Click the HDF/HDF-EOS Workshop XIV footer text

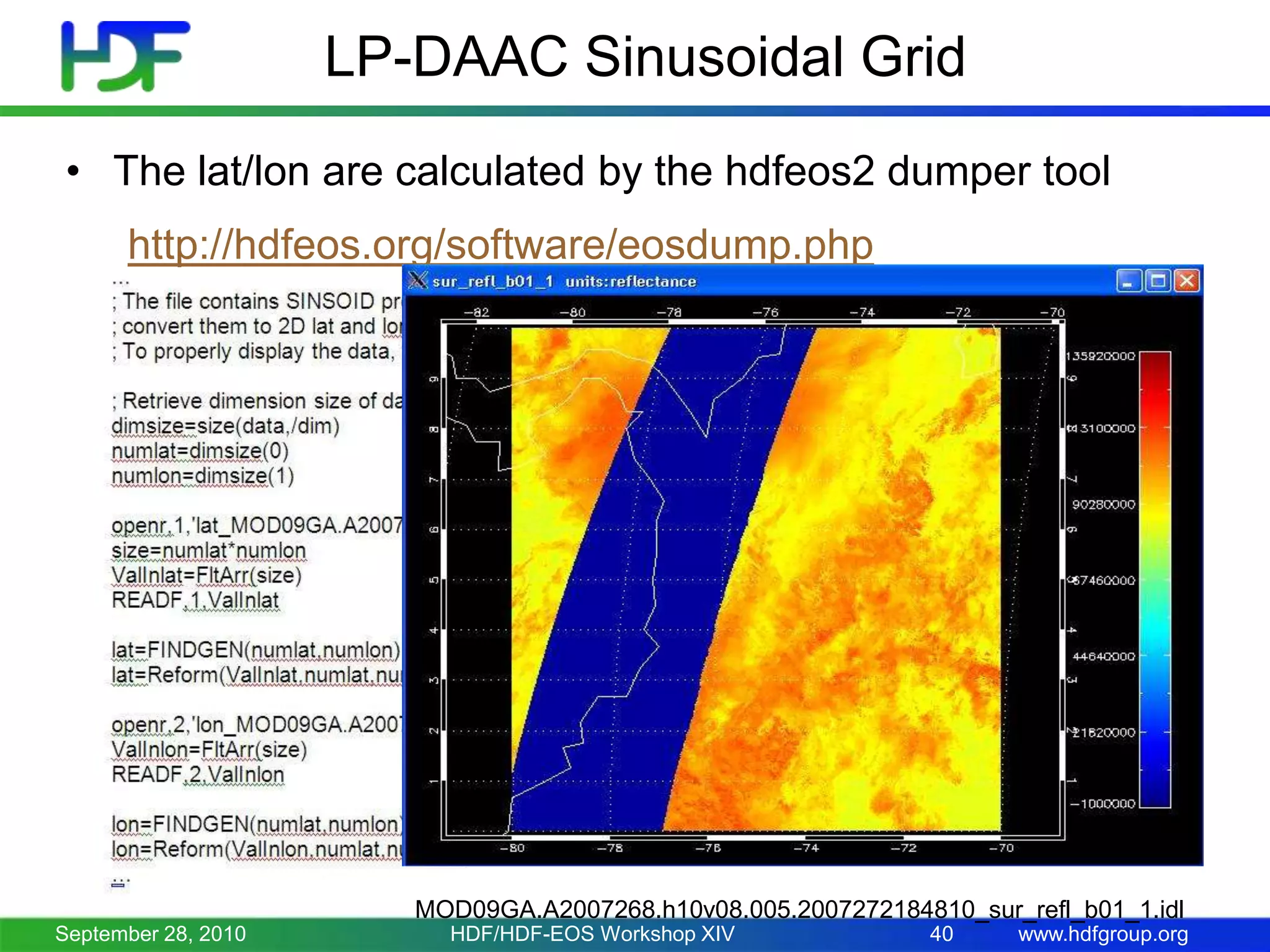click(592, 934)
